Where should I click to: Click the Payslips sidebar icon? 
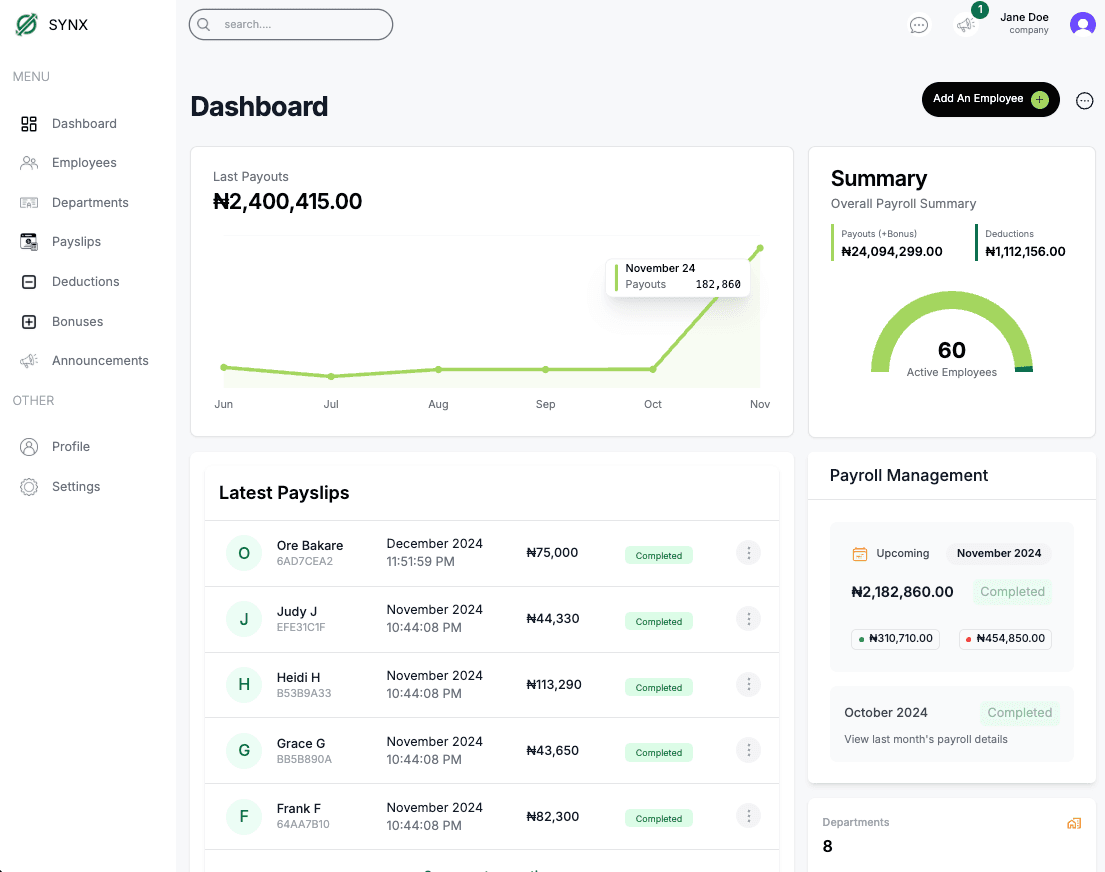[29, 242]
